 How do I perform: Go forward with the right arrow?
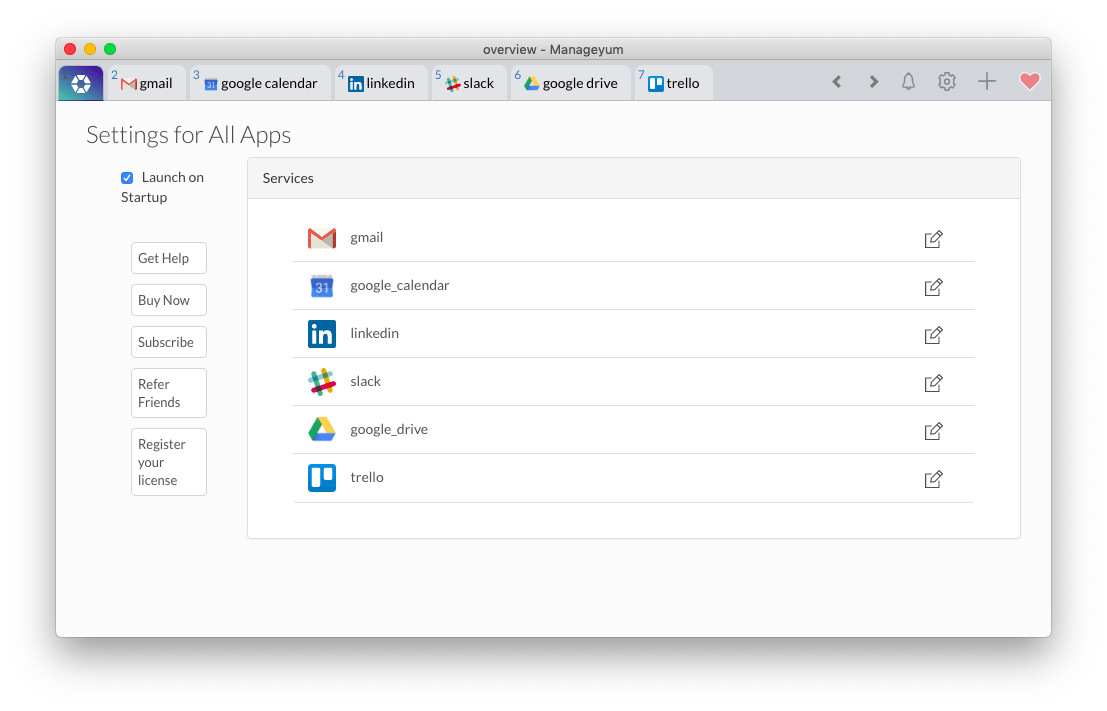[x=873, y=82]
